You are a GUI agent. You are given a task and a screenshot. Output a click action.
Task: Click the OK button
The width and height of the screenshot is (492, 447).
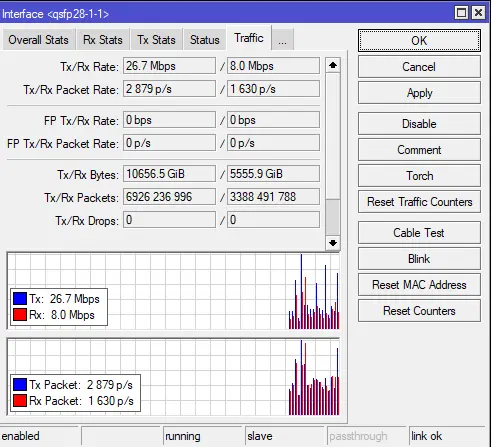(419, 41)
